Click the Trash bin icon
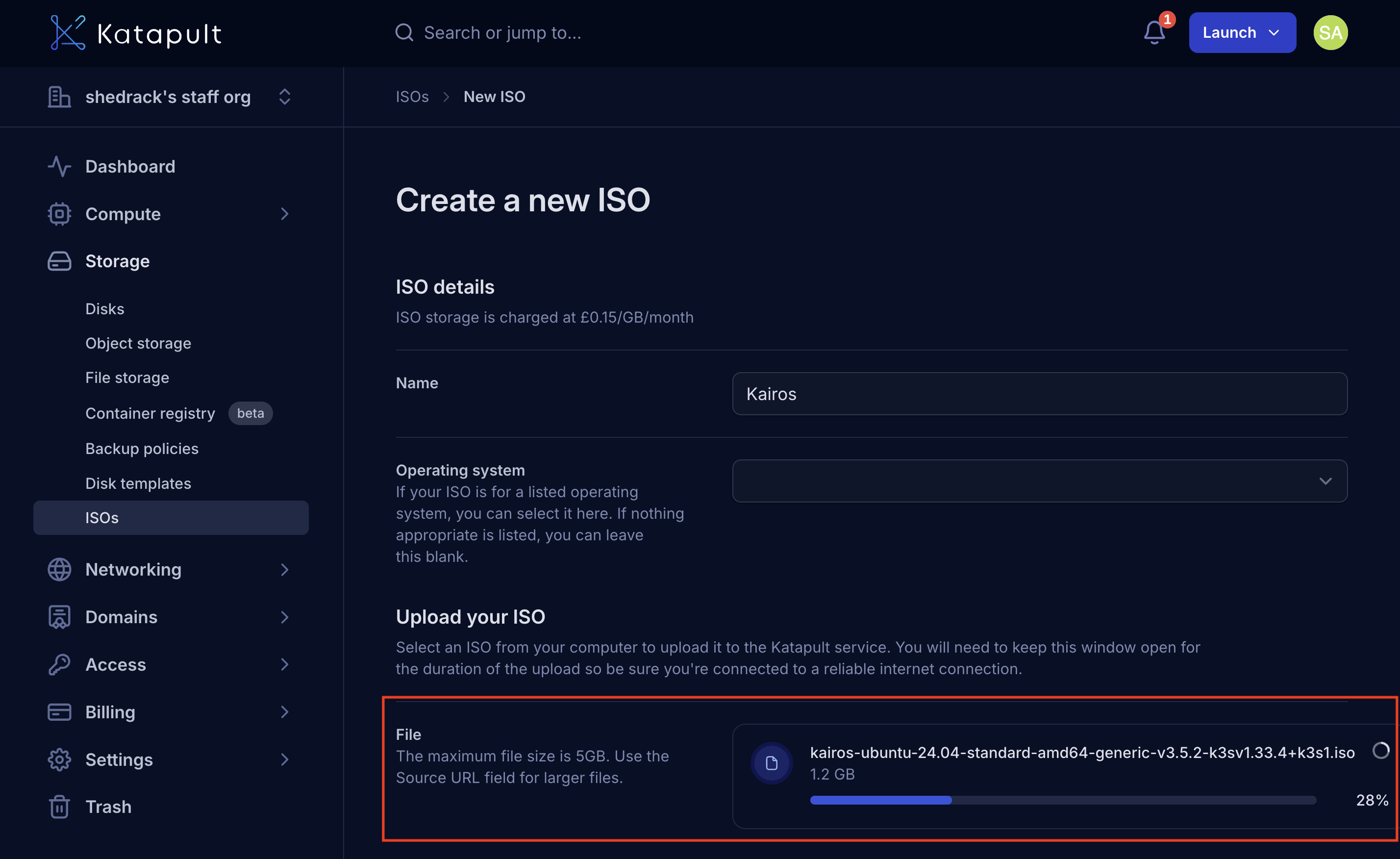This screenshot has width=1400, height=859. 59,807
